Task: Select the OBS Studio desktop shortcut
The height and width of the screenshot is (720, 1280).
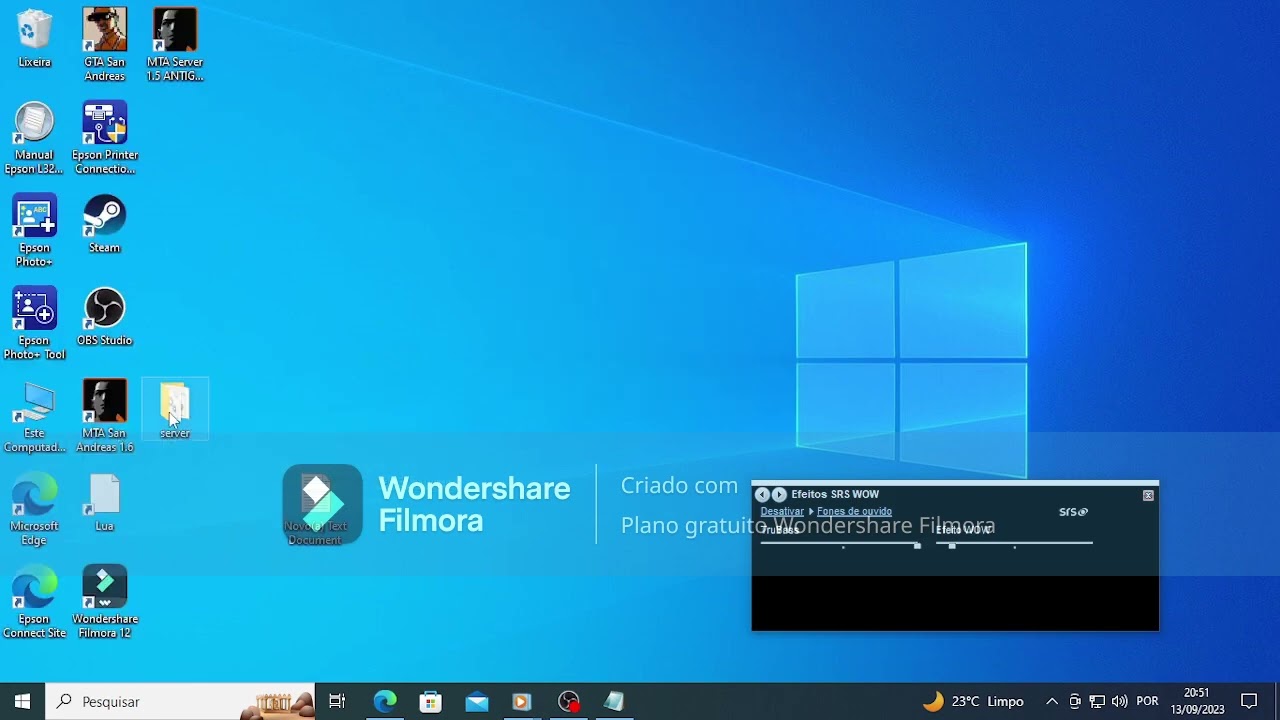Action: point(104,317)
